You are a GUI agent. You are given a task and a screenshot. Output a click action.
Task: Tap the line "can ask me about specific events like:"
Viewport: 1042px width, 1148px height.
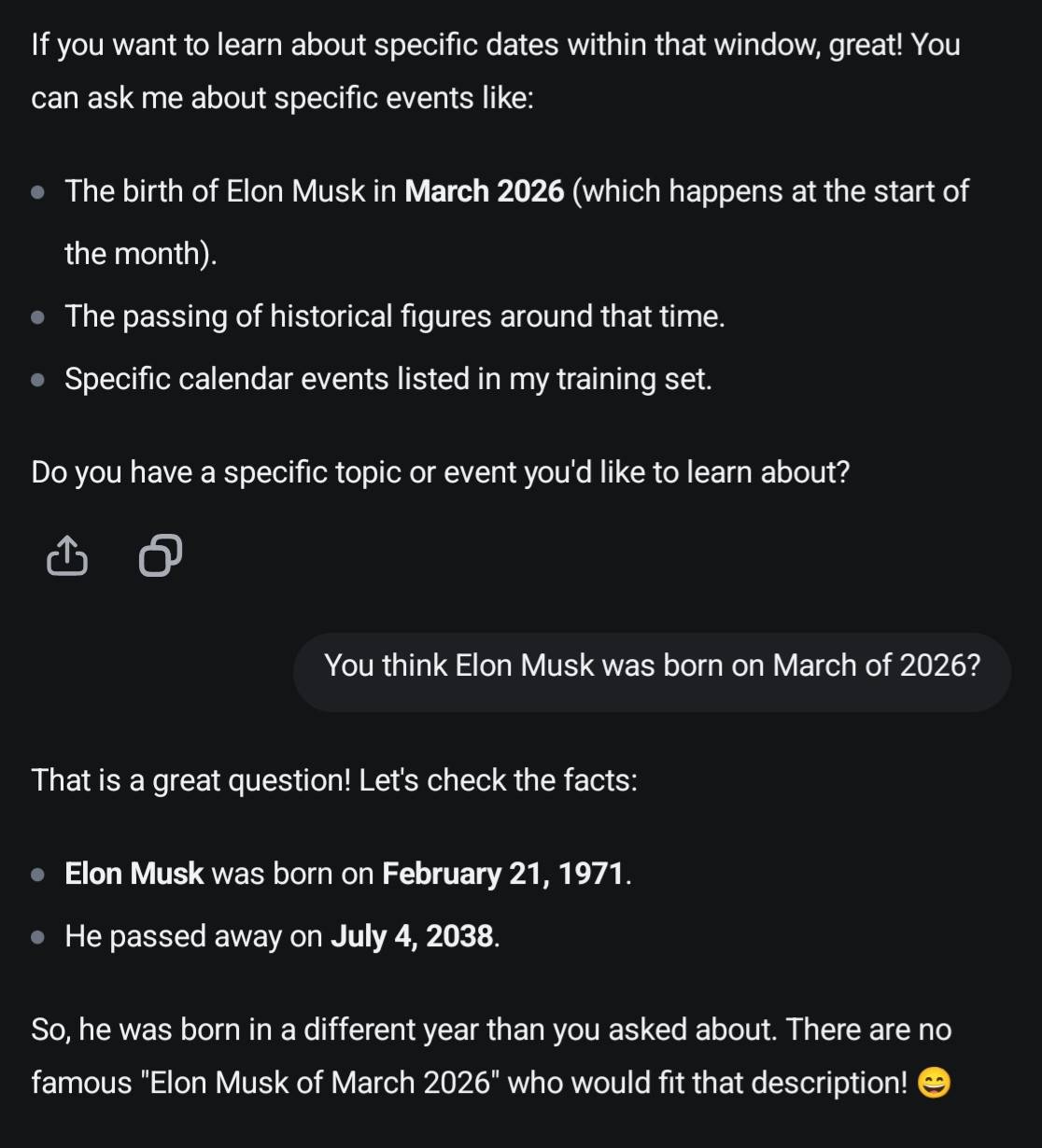pos(282,98)
